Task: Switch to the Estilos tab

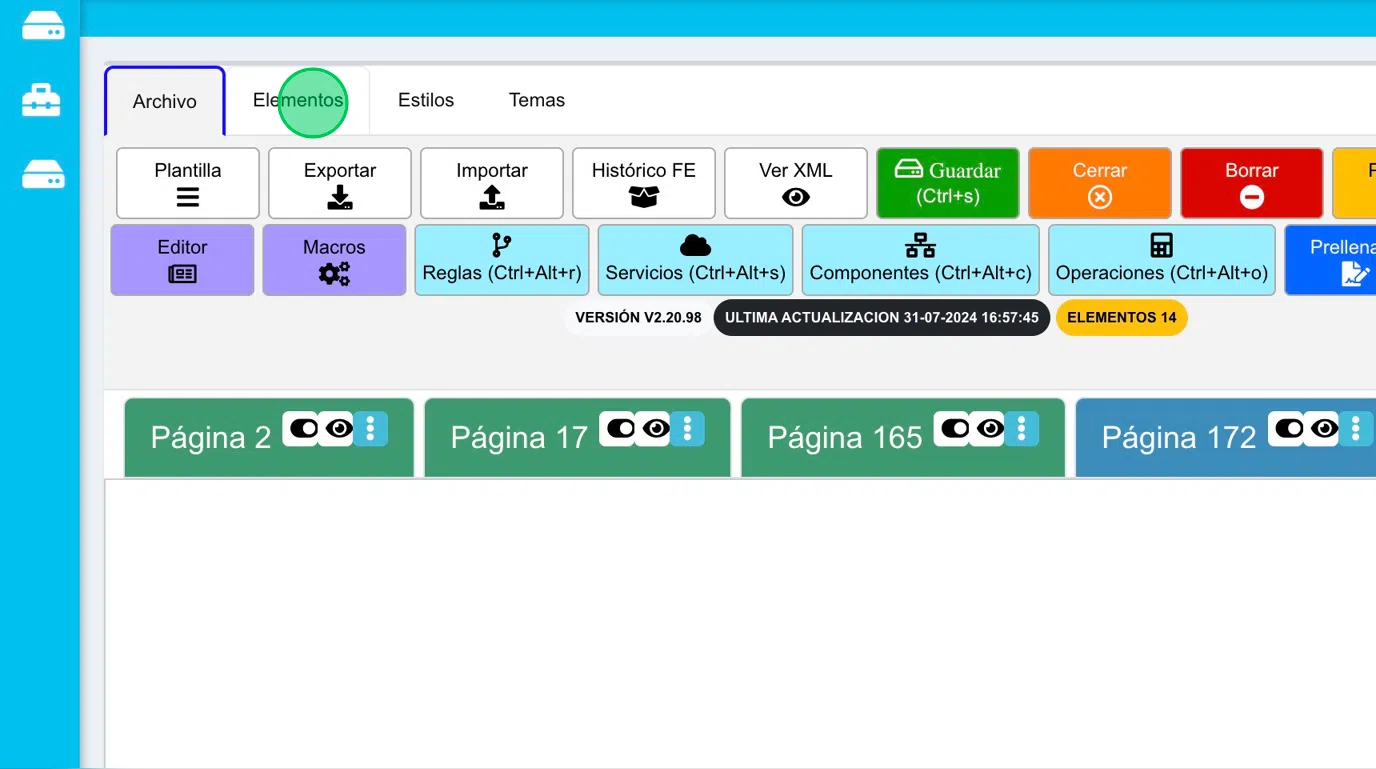Action: coord(426,101)
